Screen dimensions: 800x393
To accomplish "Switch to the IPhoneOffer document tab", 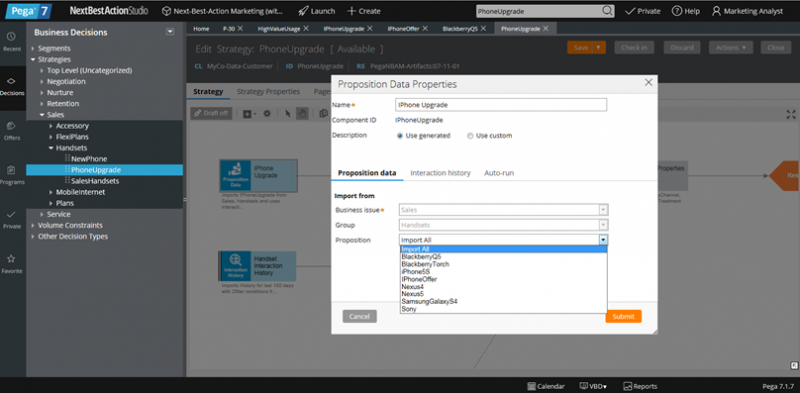I will click(x=403, y=29).
